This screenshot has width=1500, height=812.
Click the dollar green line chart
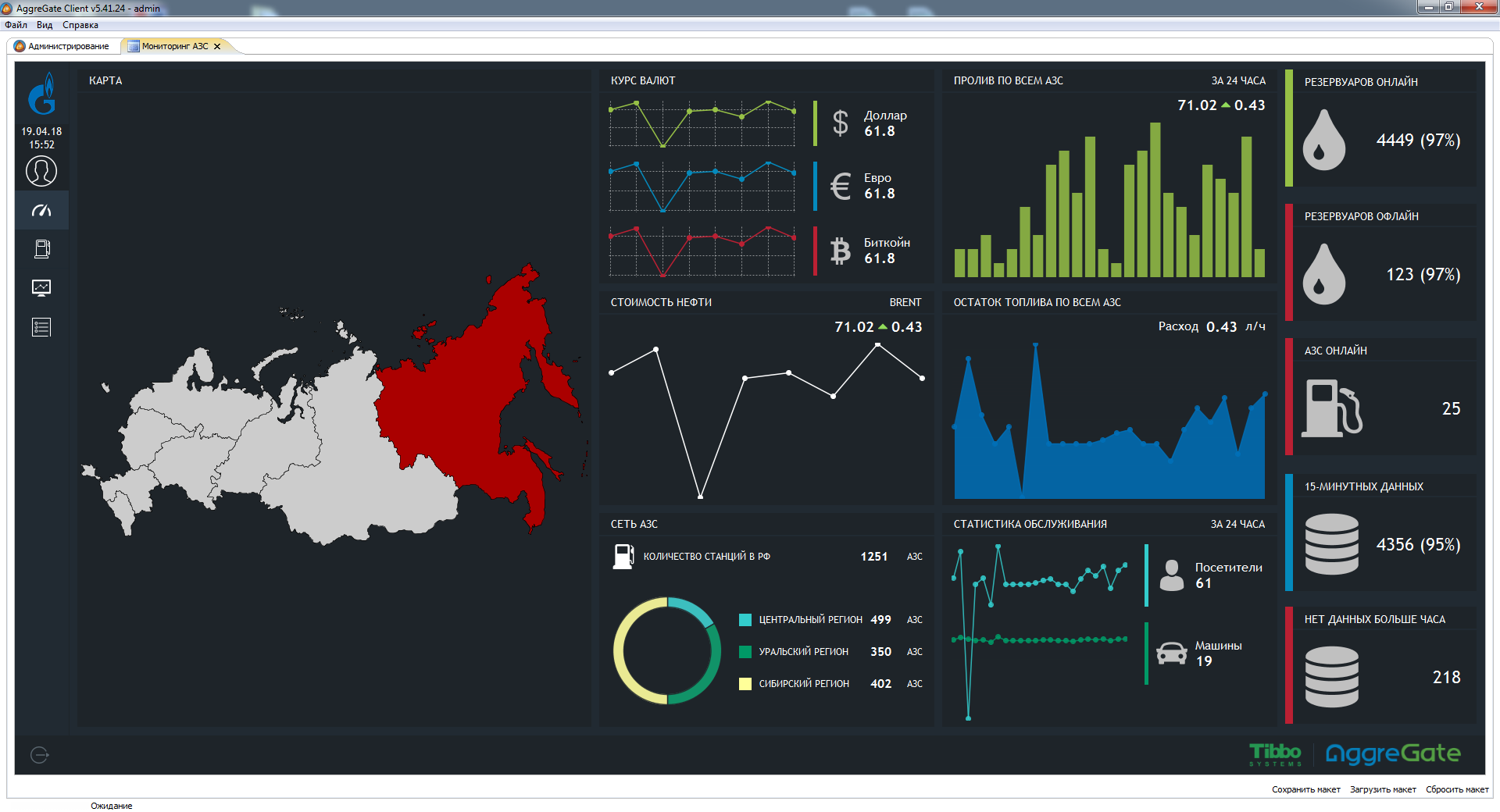(x=702, y=123)
